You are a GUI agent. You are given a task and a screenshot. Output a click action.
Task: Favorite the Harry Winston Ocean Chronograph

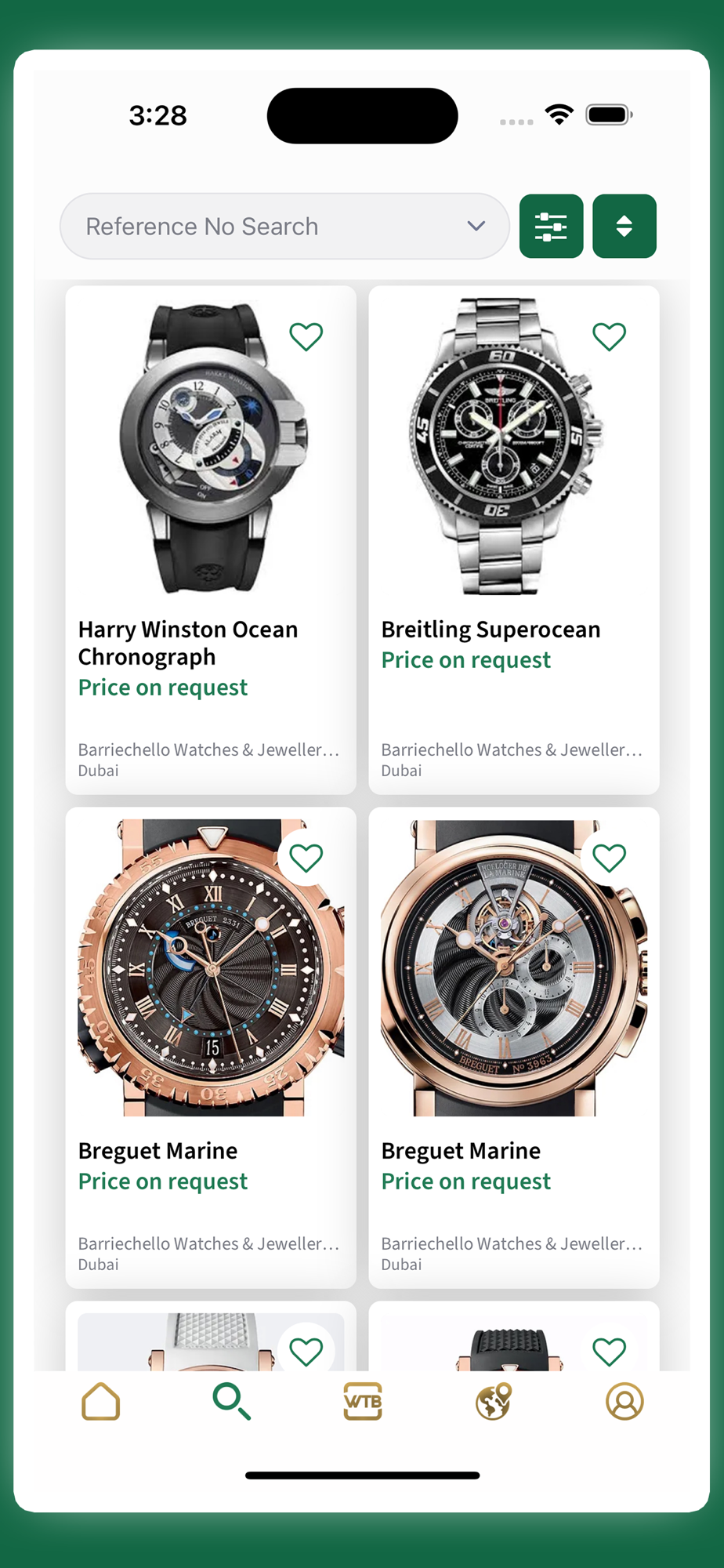[306, 336]
